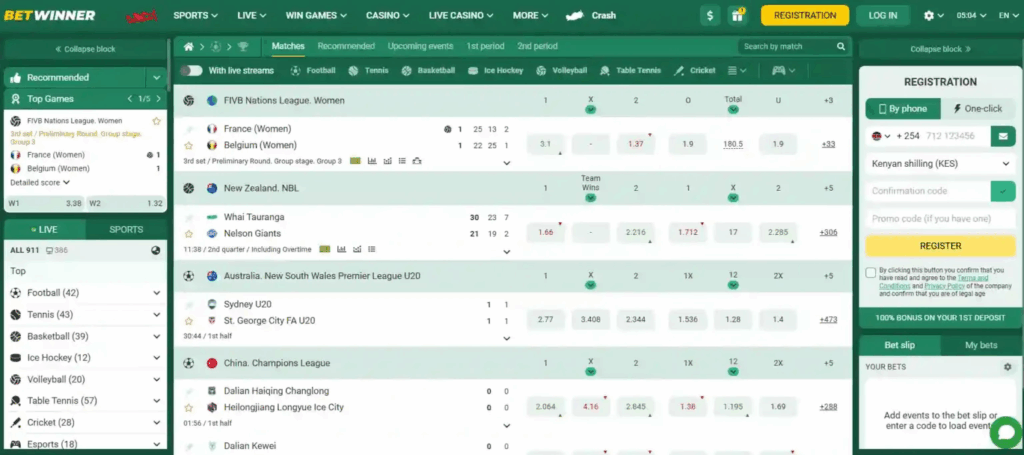Open the live chat bubble icon
The image size is (1024, 455).
pyautogui.click(x=1006, y=432)
